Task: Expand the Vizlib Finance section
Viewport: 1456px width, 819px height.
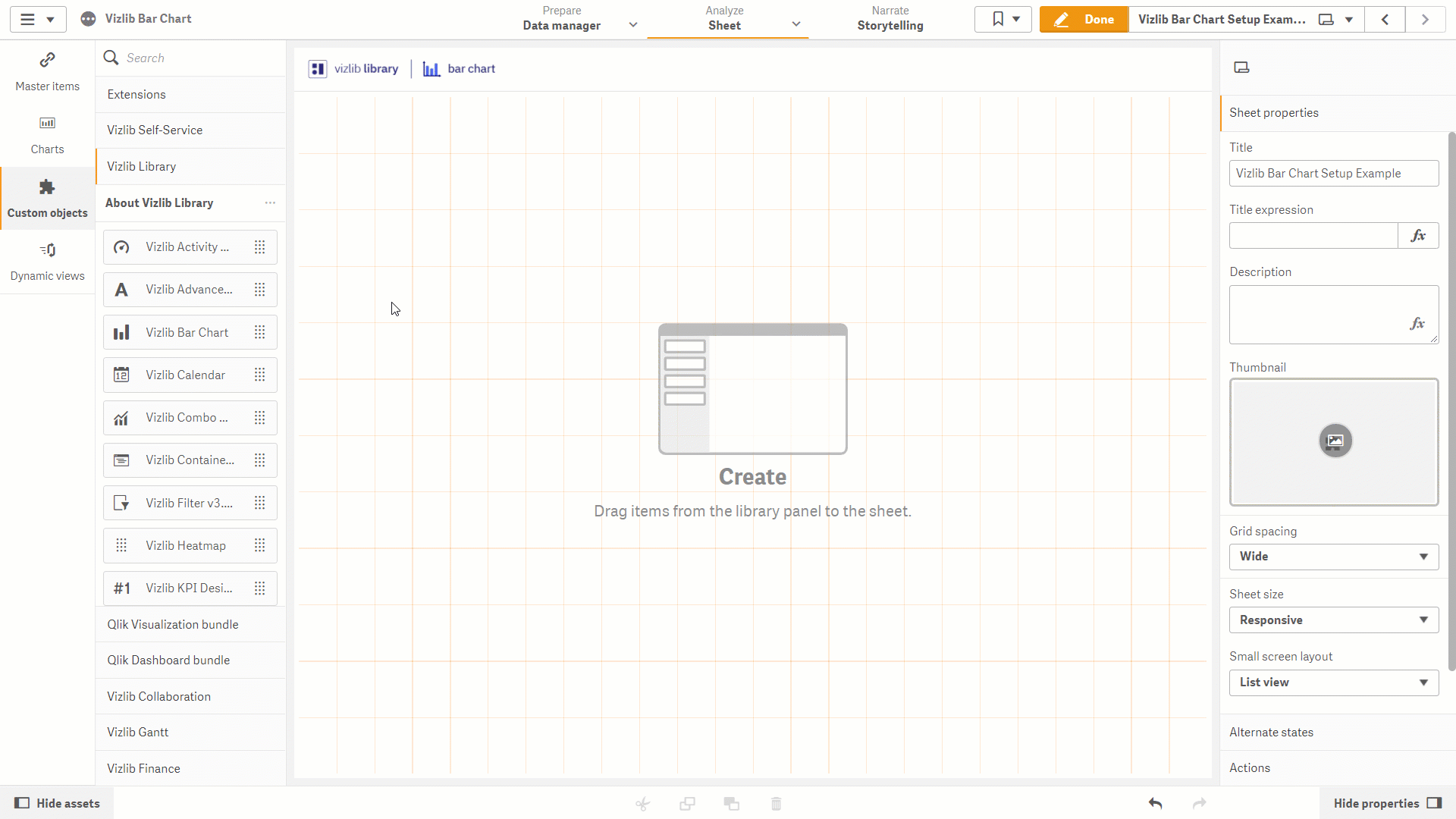Action: coord(190,768)
